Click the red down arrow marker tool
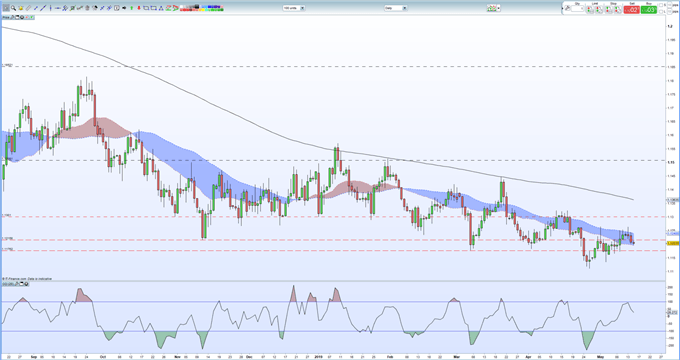680x360 pixels. (139, 8)
